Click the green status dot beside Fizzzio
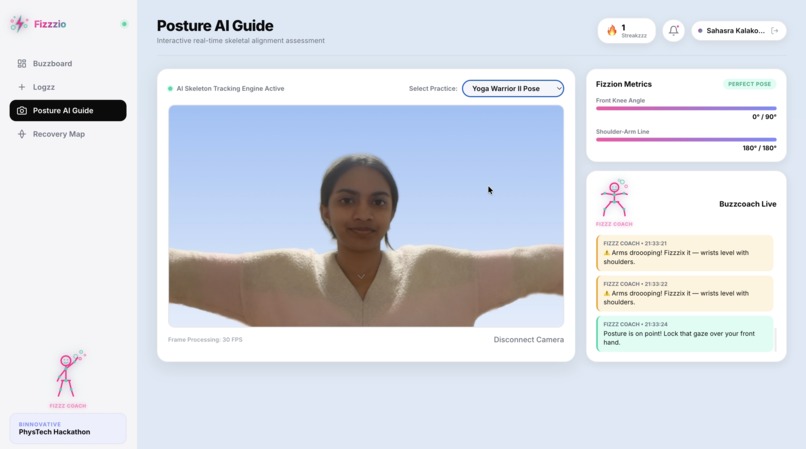 coord(124,24)
